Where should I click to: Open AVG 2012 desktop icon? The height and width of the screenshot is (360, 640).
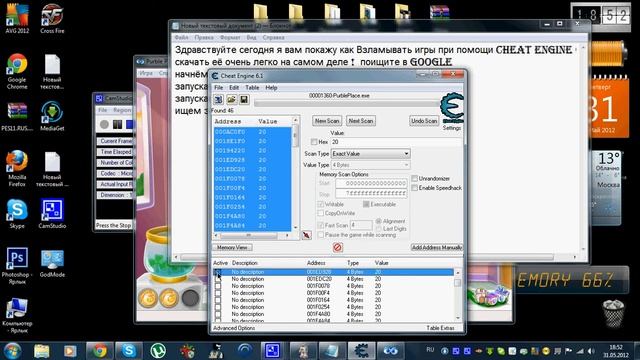point(17,19)
